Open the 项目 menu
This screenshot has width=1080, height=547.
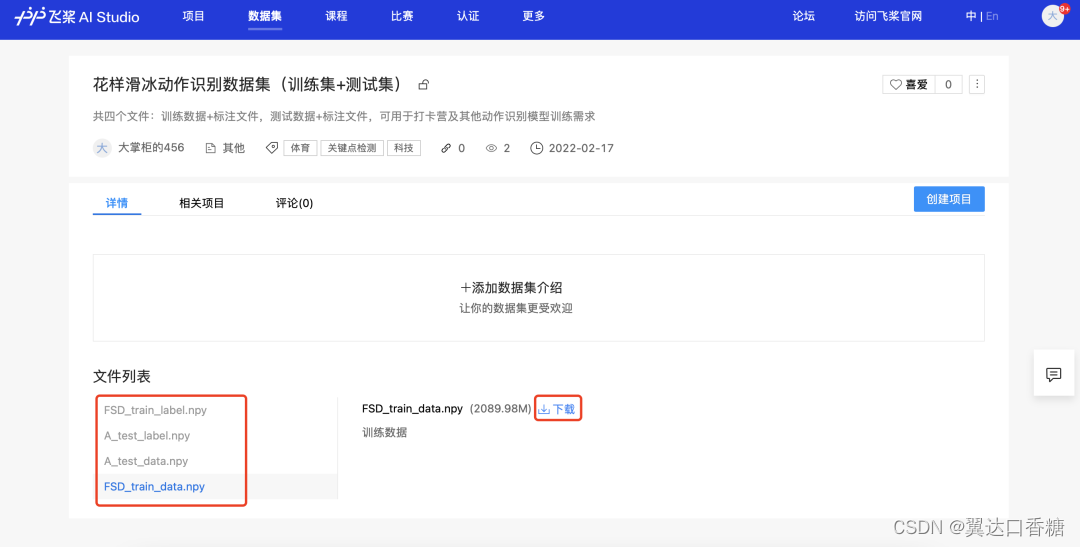point(194,16)
